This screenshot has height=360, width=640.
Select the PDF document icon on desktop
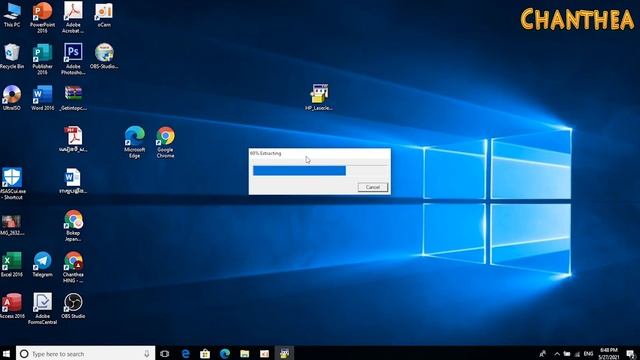click(x=73, y=139)
